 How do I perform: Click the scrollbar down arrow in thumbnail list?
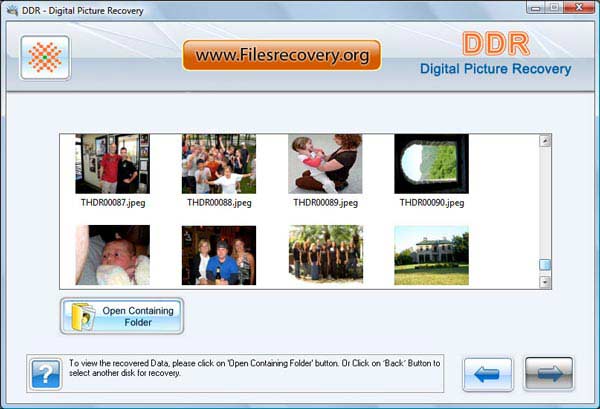(545, 282)
